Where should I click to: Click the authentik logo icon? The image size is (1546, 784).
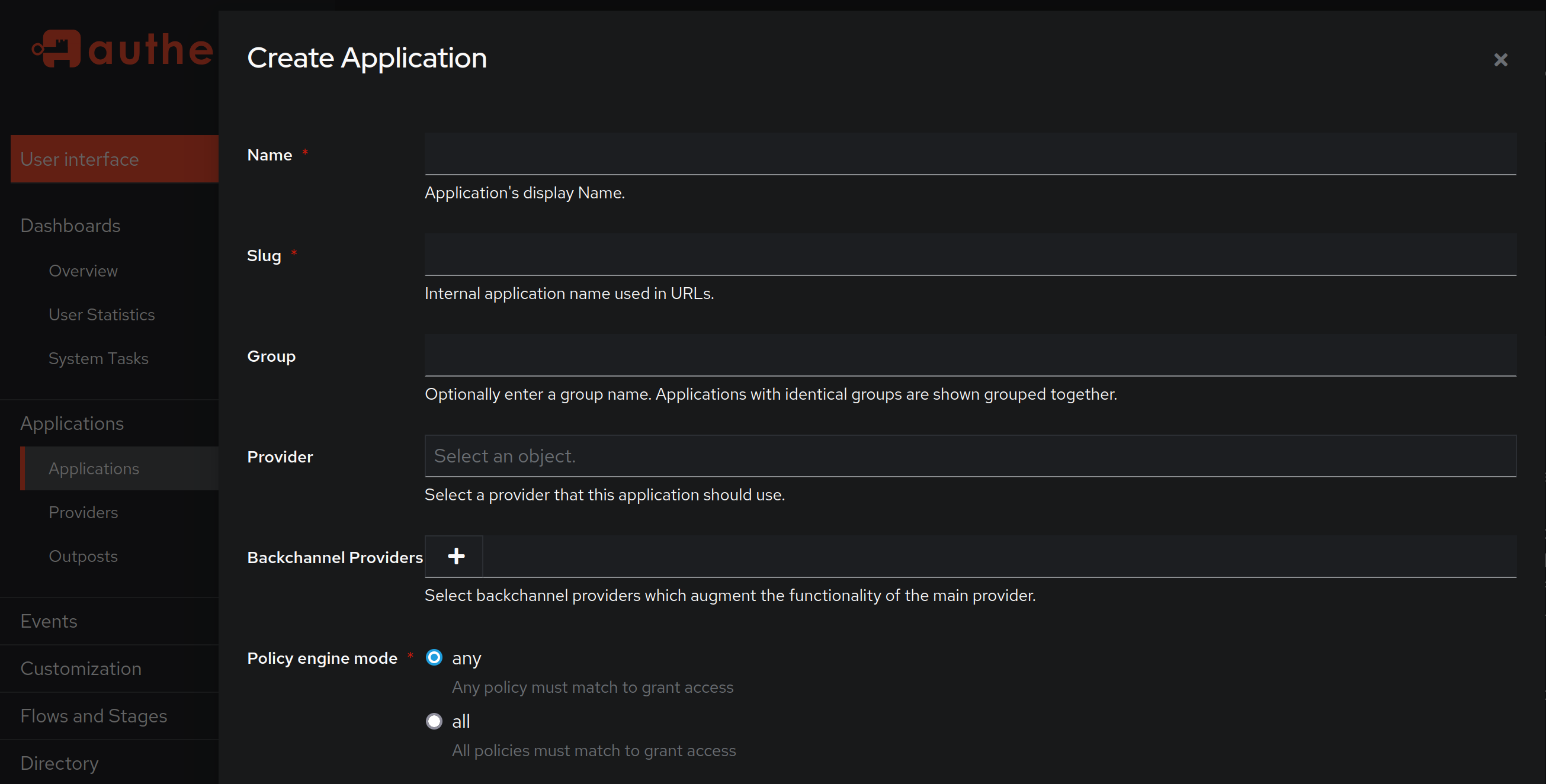tap(56, 49)
